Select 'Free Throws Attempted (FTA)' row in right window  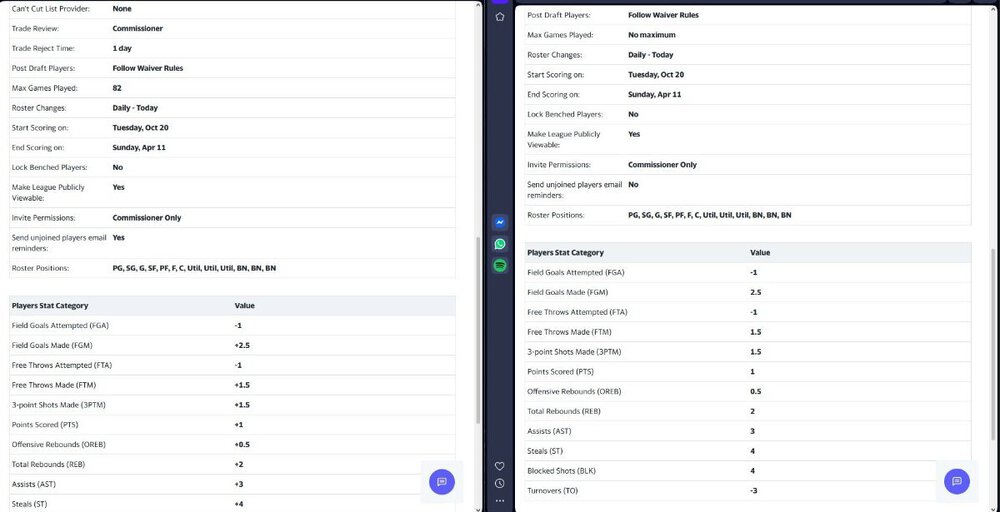tap(748, 312)
